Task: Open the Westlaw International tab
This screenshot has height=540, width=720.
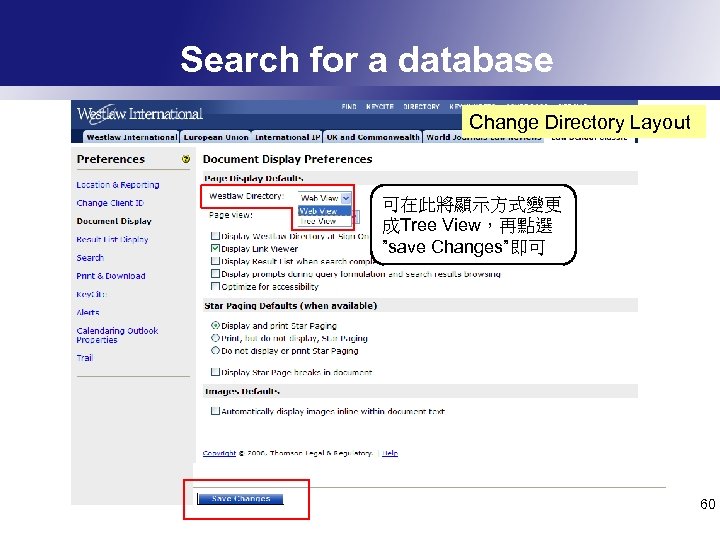Action: (x=131, y=137)
